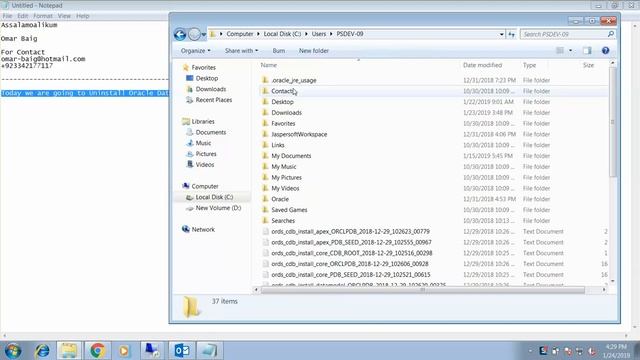Image resolution: width=640 pixels, height=360 pixels.
Task: Select the Oracle folder
Action: pos(280,199)
